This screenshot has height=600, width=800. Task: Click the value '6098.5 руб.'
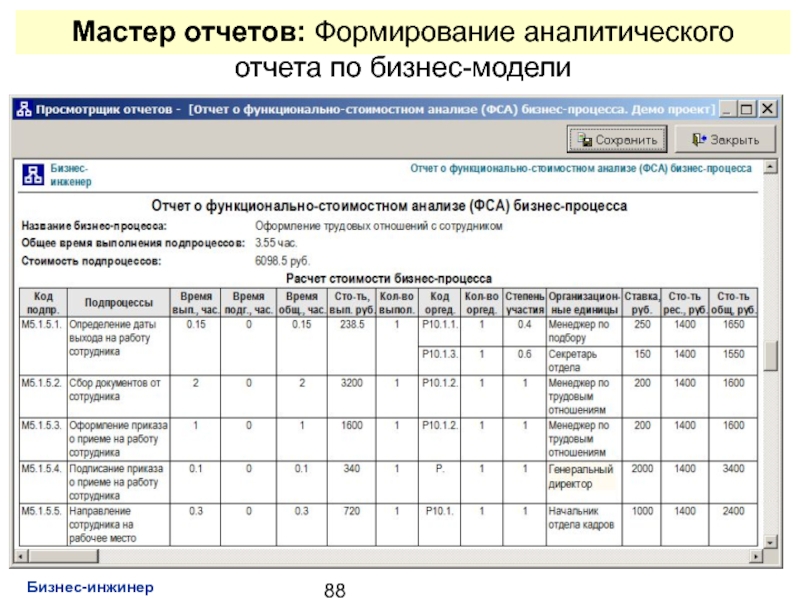(282, 261)
